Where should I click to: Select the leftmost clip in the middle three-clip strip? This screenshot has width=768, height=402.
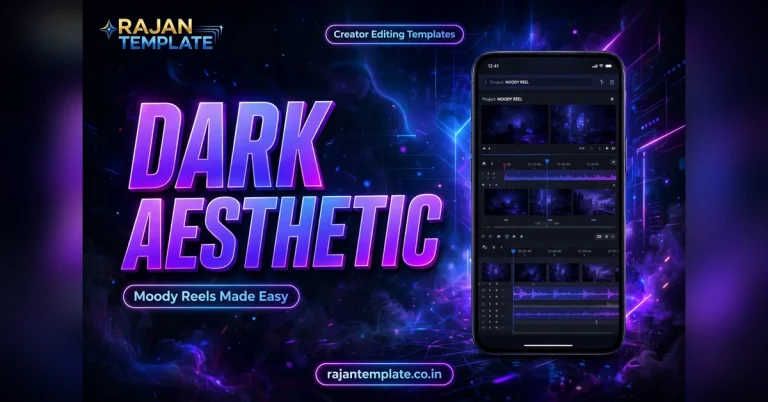[x=506, y=202]
